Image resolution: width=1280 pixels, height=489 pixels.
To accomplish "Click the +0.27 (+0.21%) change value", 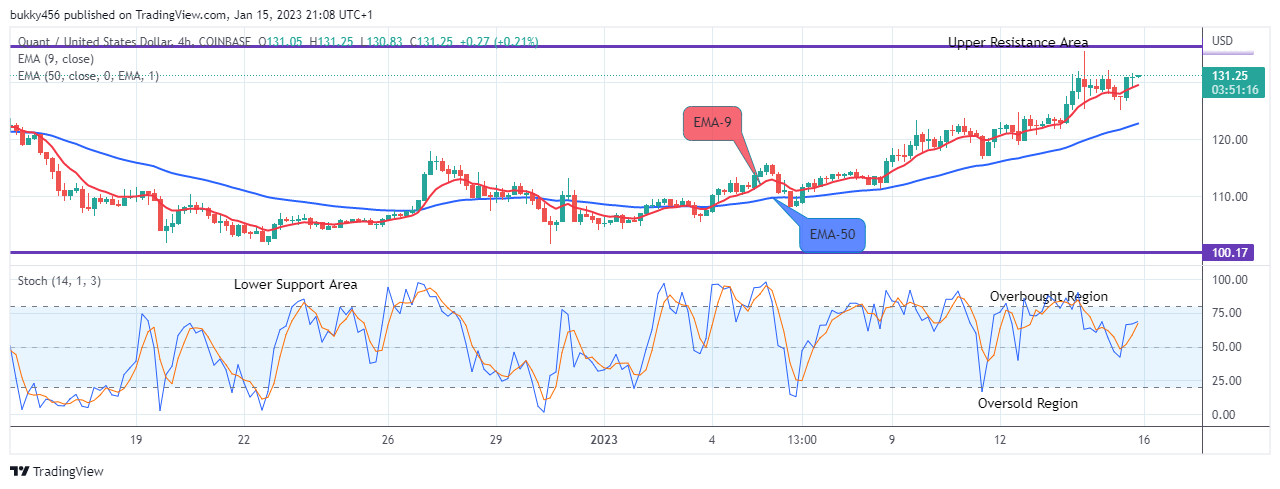I will click(x=497, y=42).
